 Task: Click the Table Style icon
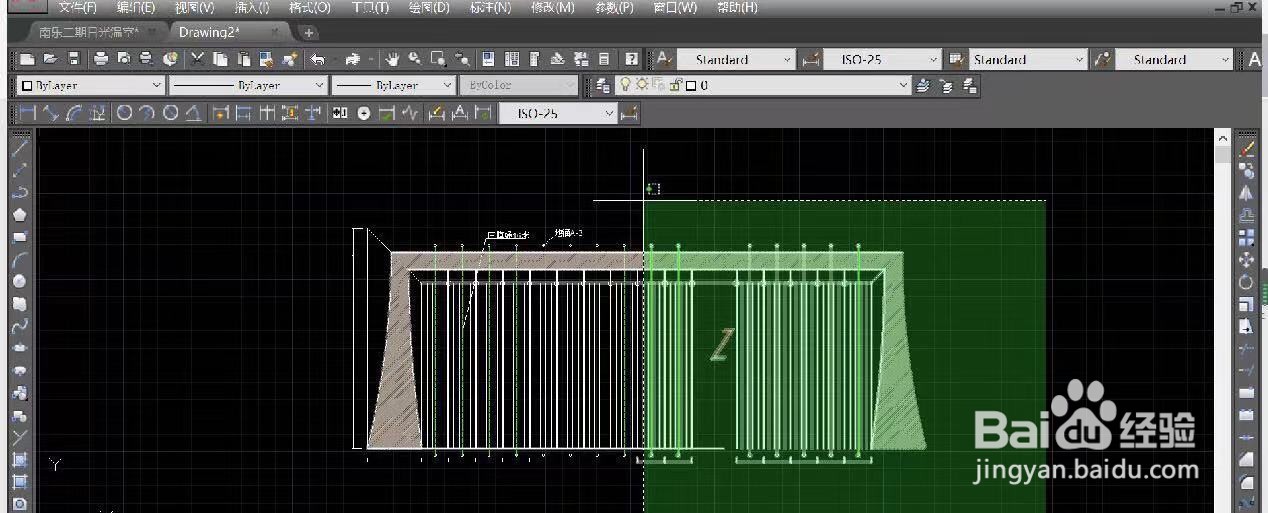click(956, 59)
